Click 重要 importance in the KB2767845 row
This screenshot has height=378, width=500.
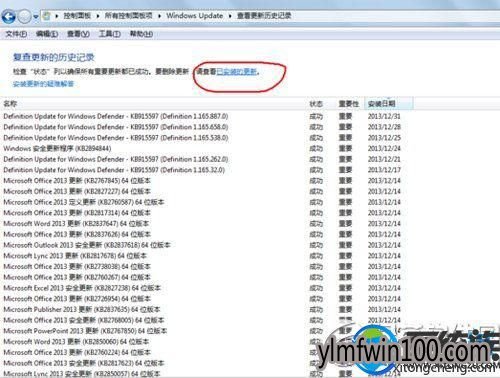[345, 181]
